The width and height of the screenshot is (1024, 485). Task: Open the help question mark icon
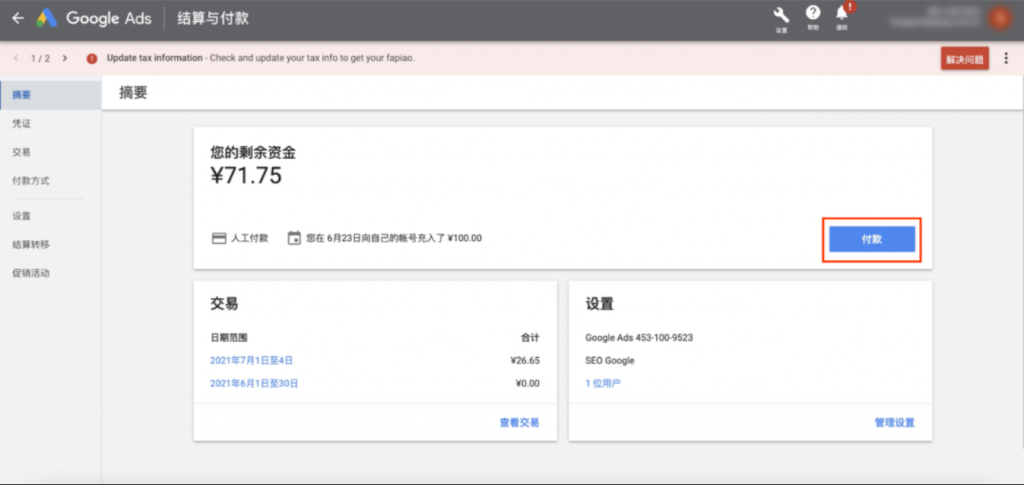click(x=813, y=15)
